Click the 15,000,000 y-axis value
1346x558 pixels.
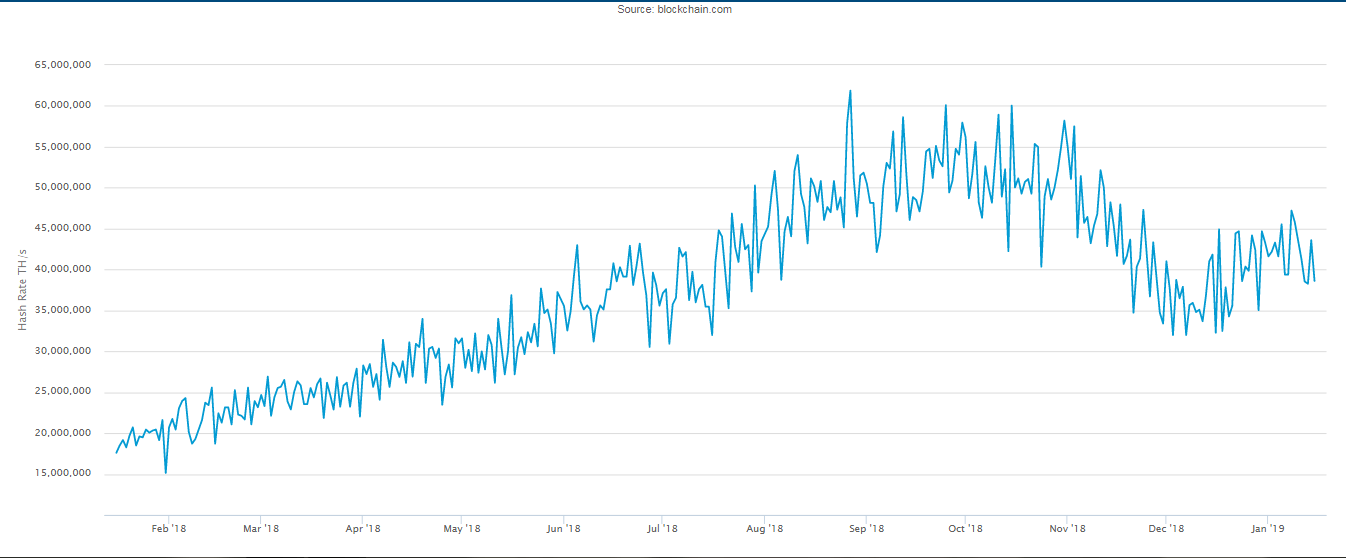tap(64, 474)
